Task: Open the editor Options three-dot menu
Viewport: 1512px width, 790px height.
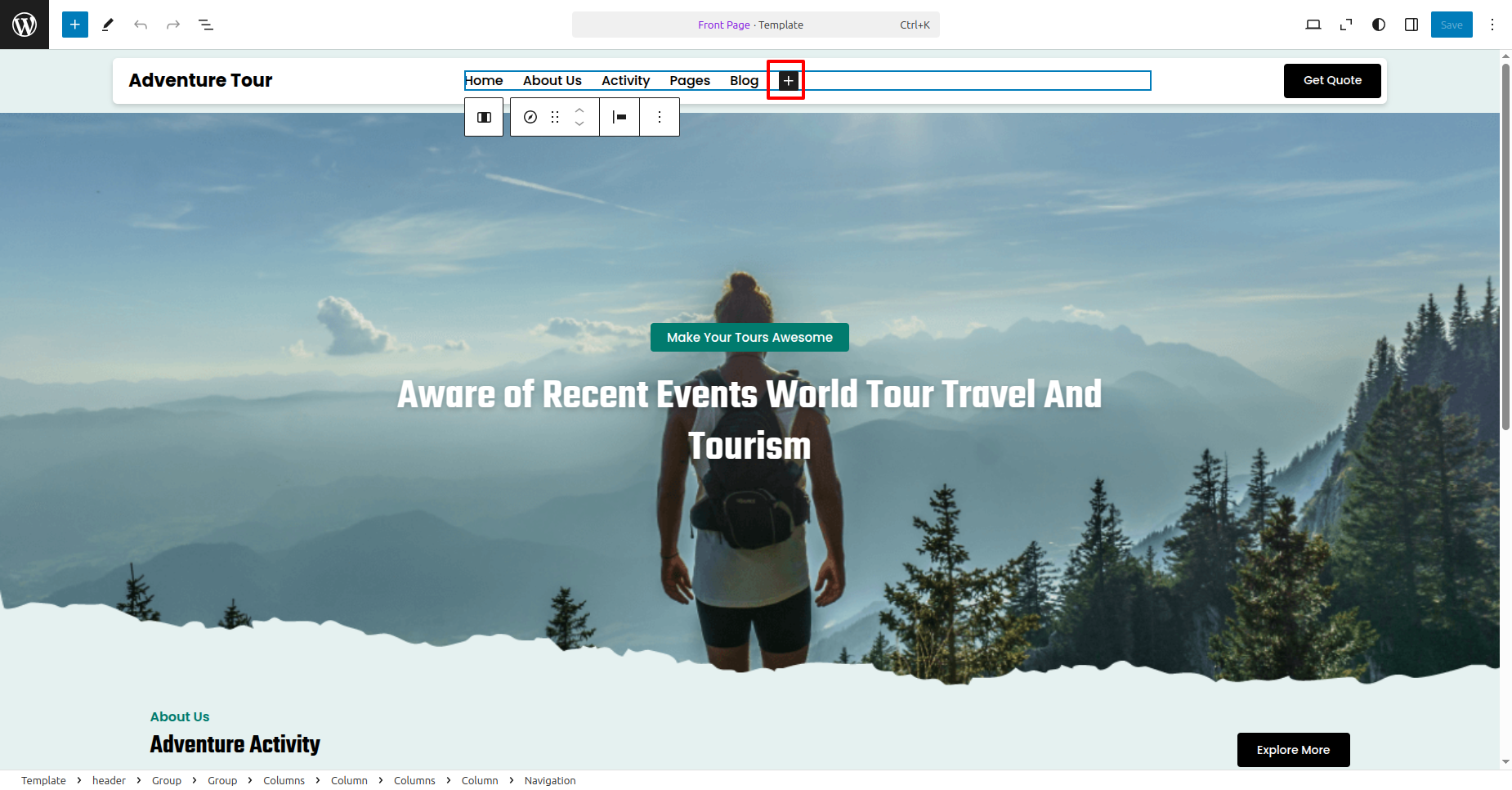Action: tap(1492, 25)
